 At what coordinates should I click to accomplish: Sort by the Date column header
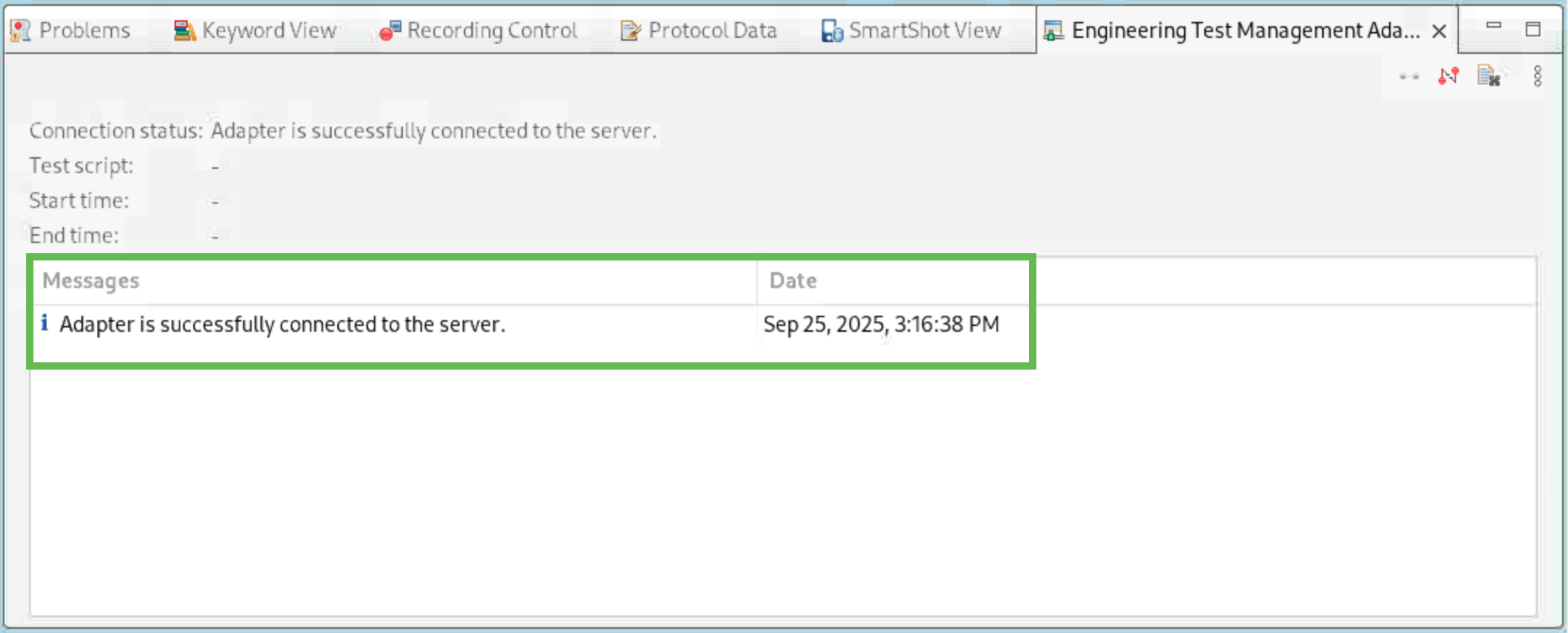point(793,281)
